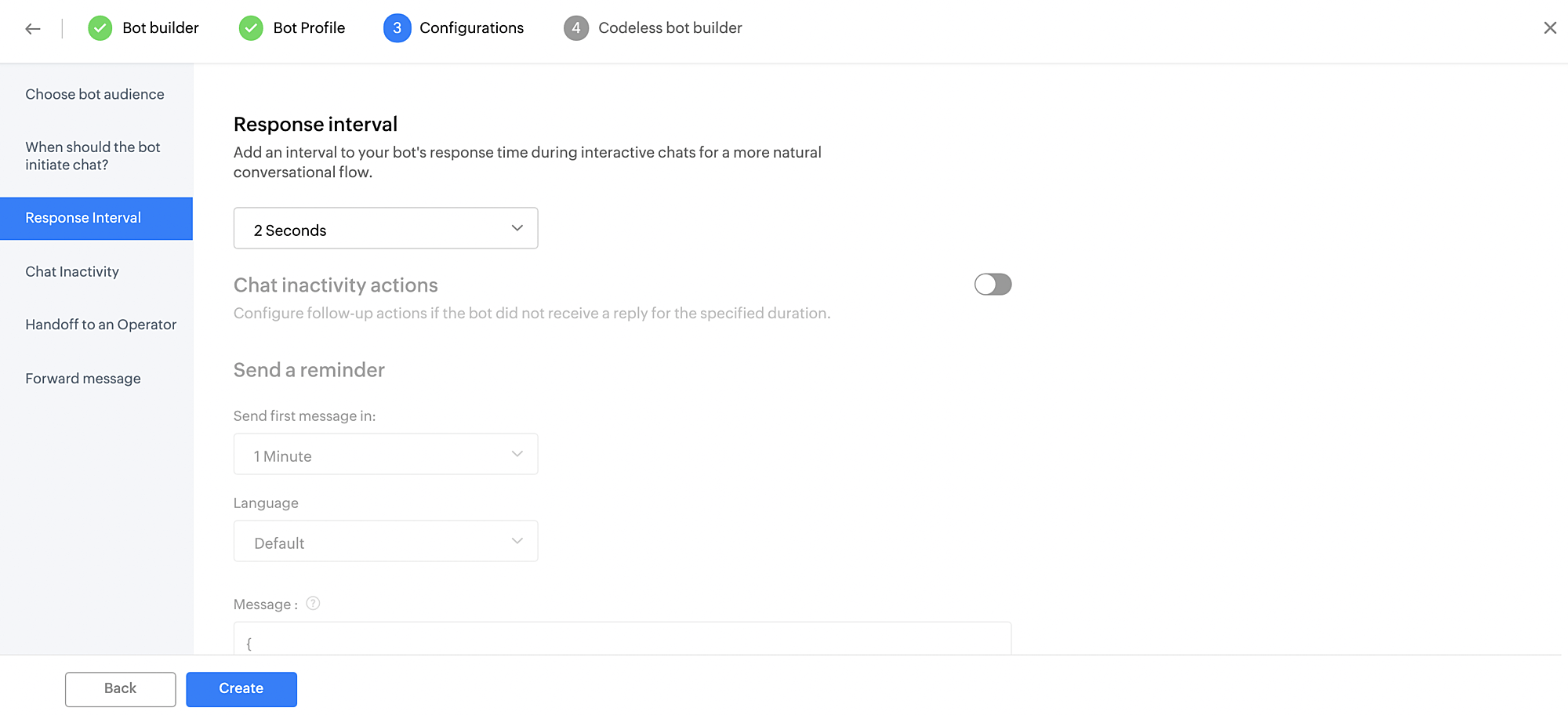Enable the Chat inactivity actions toggle

click(993, 285)
